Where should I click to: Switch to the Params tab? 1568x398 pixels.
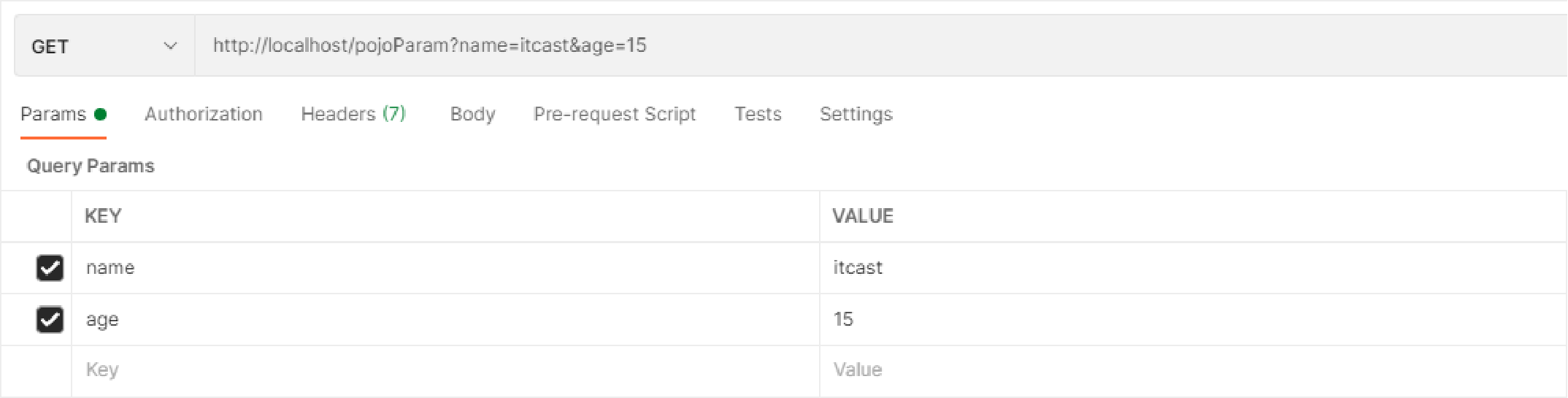[x=64, y=114]
